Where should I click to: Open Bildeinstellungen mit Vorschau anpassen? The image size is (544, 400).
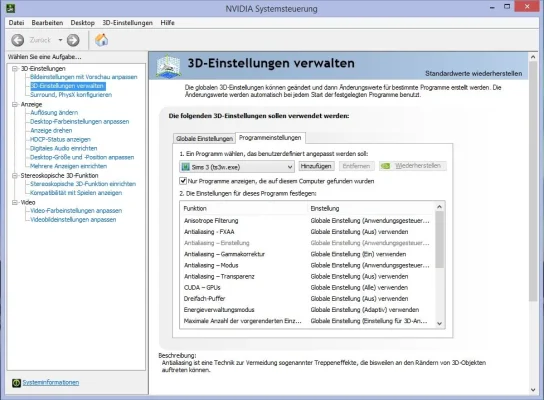tap(84, 77)
